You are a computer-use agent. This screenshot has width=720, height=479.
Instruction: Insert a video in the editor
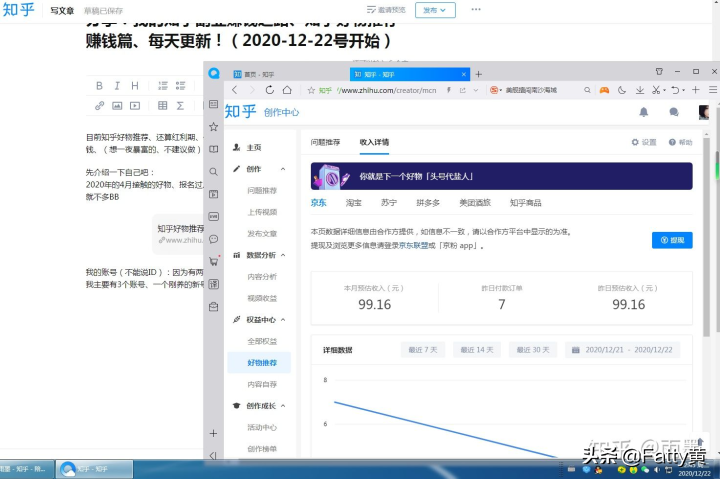pos(135,106)
